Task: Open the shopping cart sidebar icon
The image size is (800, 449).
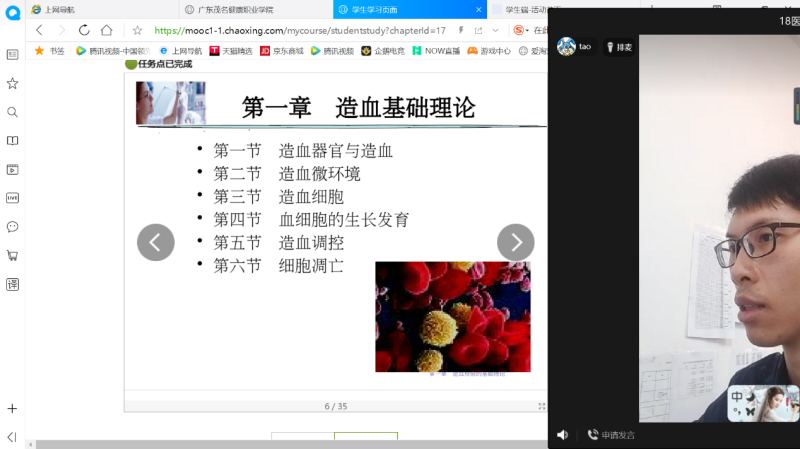Action: [12, 255]
